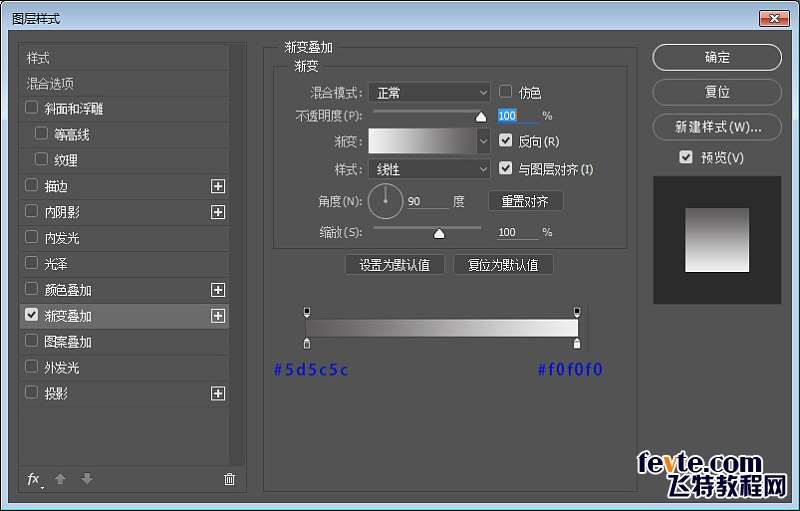Click the 缩放 value field showing 100
Screen dimensions: 800x511
518,232
